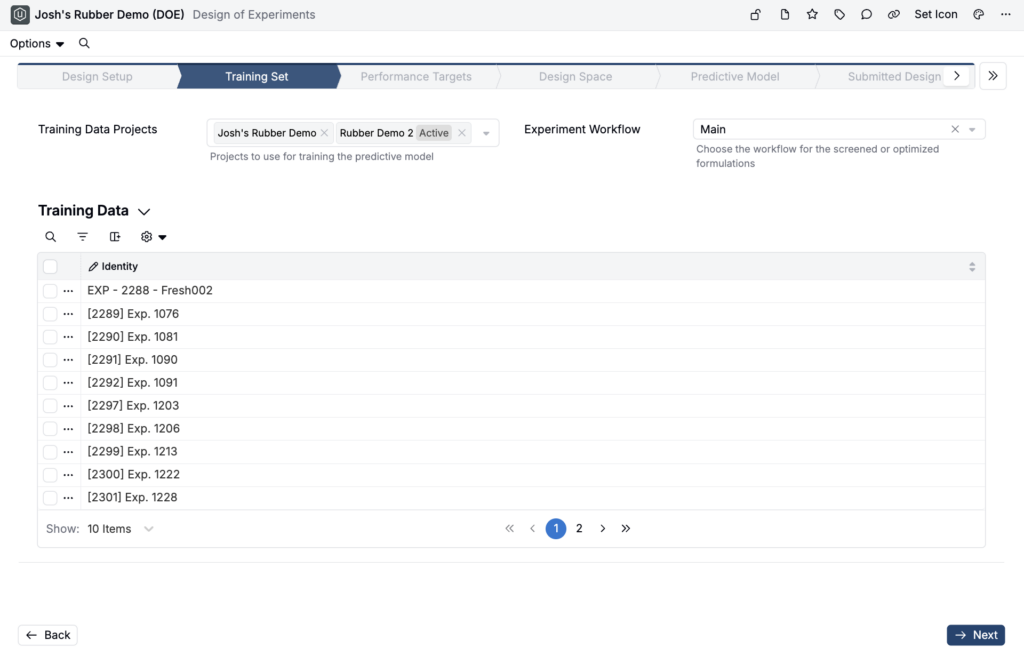This screenshot has width=1024, height=672.
Task: Go to page 2 of results
Action: [579, 528]
